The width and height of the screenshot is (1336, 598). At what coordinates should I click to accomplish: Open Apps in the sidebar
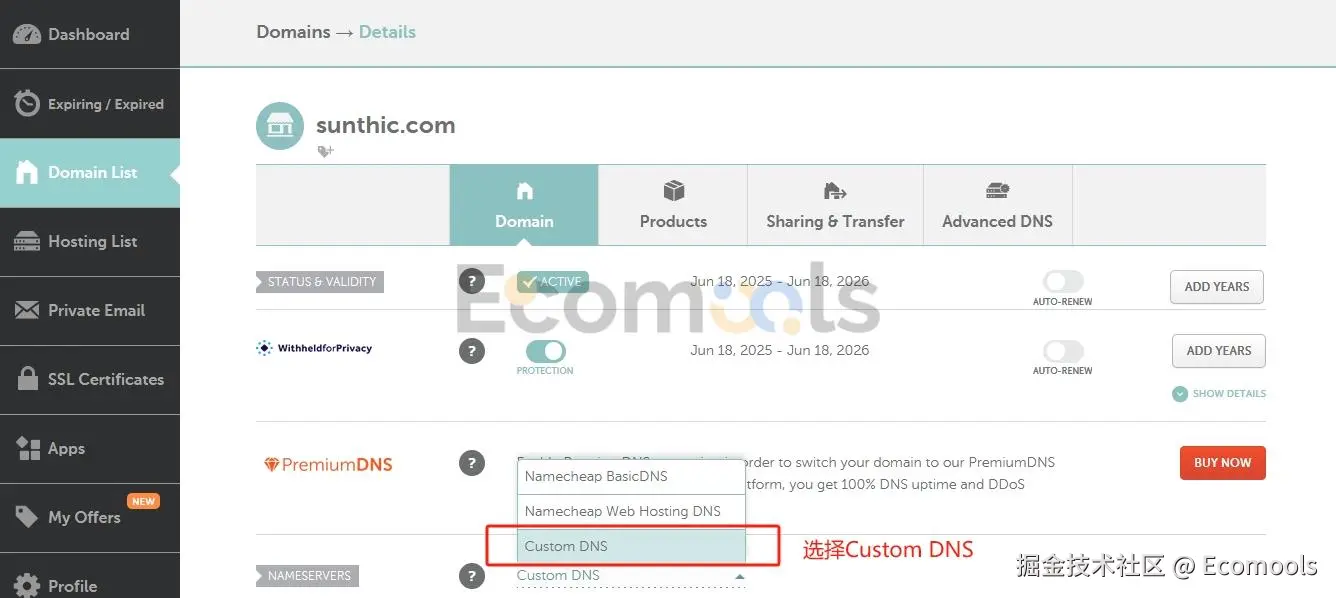tap(90, 448)
